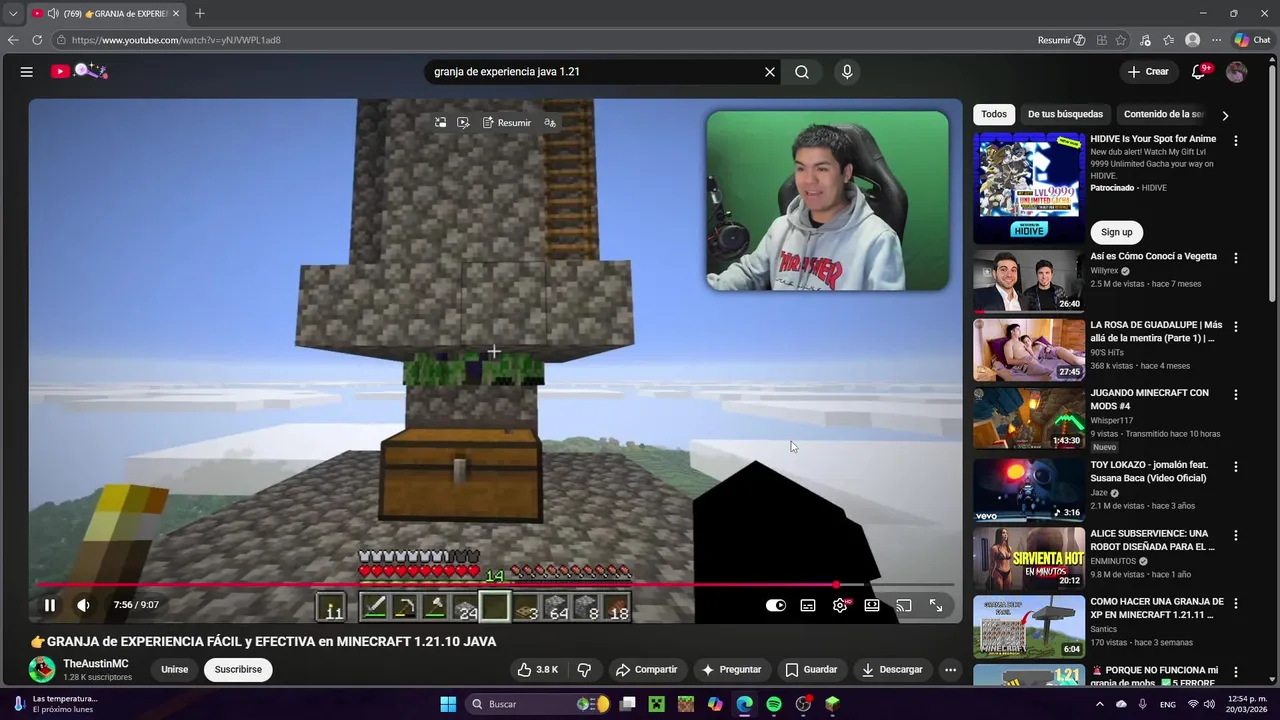Open the Crear video menu
Screen dimensions: 1280x720
pyautogui.click(x=1148, y=72)
